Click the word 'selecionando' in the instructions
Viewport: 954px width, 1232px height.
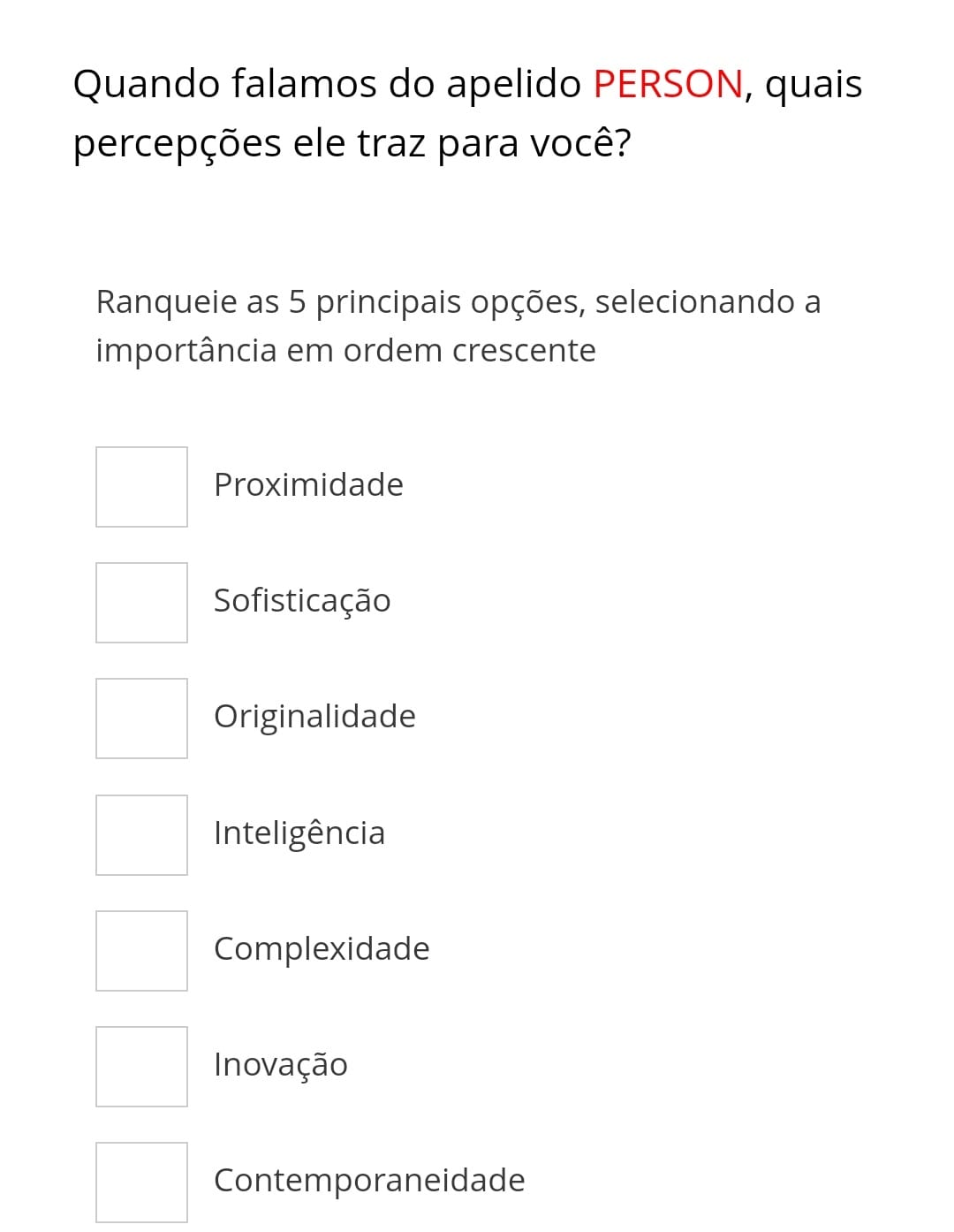[695, 301]
